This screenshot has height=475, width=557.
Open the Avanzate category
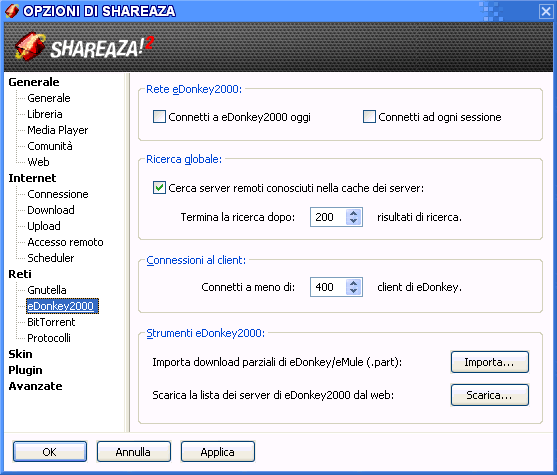click(35, 386)
